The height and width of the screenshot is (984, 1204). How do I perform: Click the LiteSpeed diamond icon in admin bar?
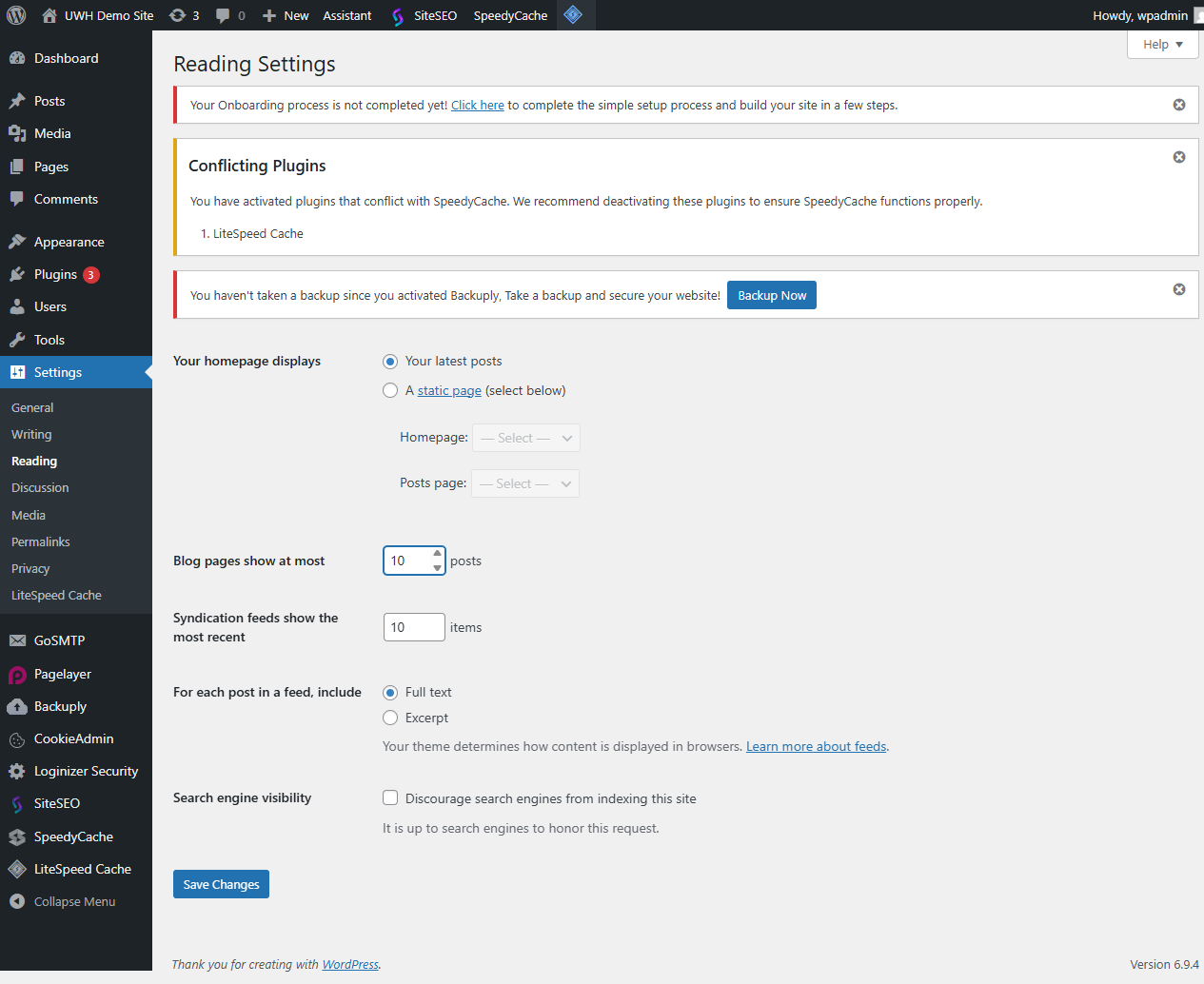click(x=573, y=14)
